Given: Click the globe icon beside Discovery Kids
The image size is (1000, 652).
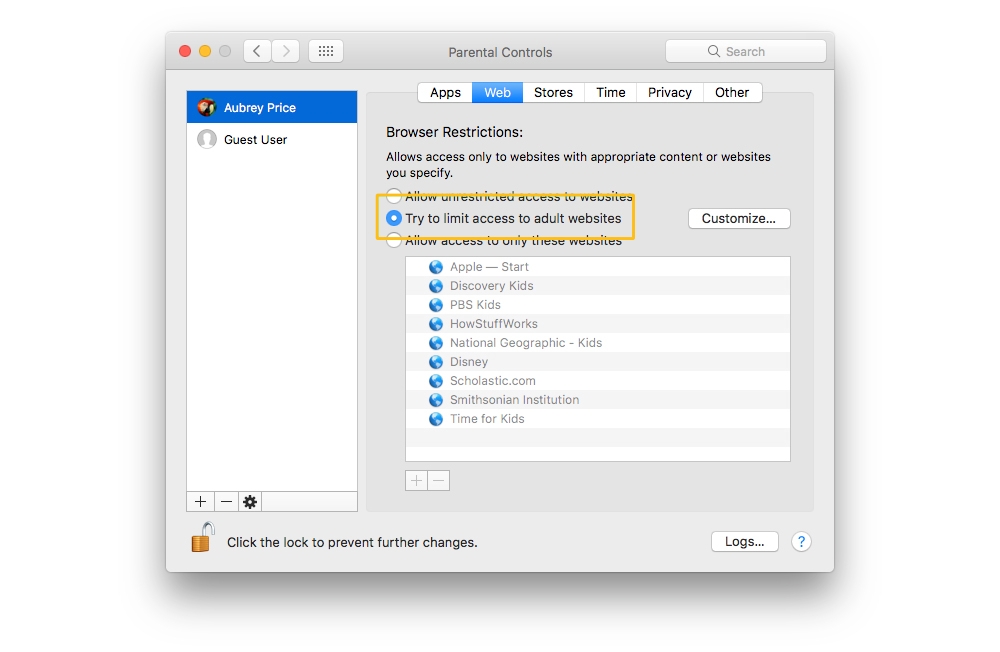Looking at the screenshot, I should tap(436, 286).
